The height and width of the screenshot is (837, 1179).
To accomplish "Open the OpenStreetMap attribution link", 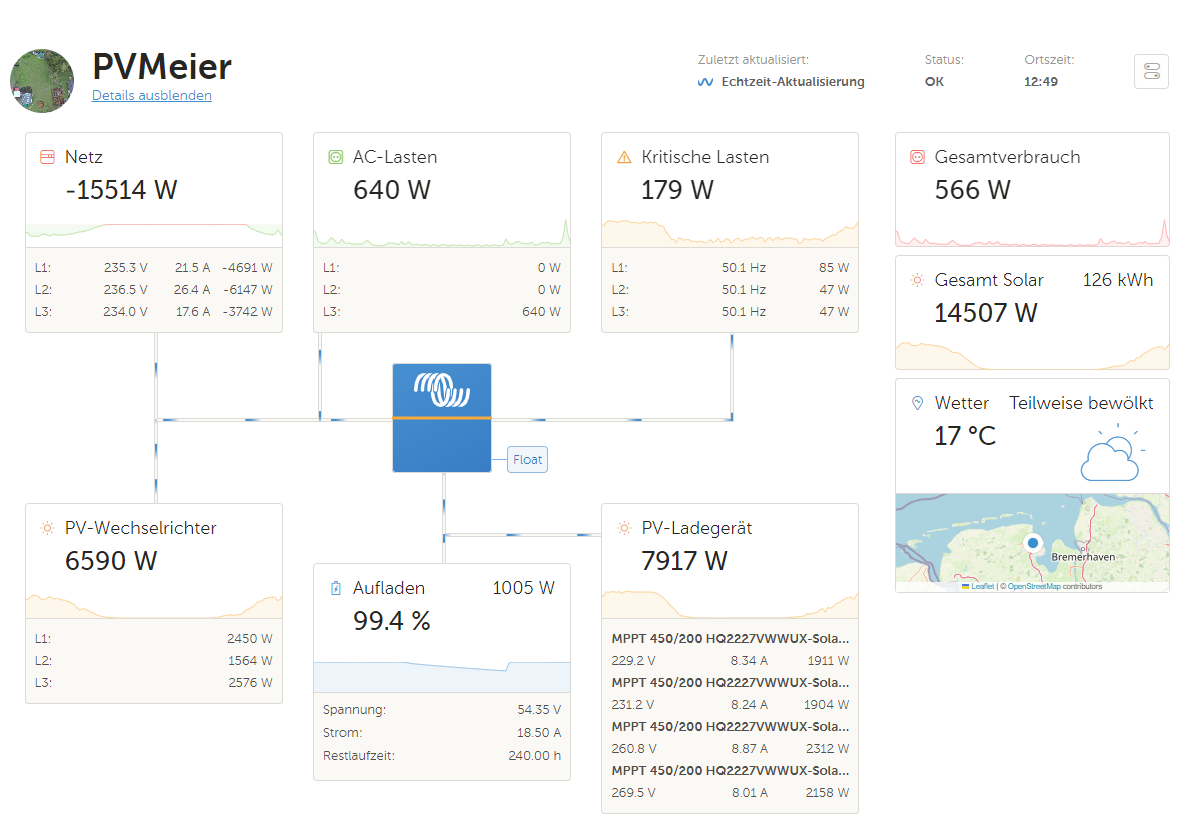I will (x=1034, y=587).
